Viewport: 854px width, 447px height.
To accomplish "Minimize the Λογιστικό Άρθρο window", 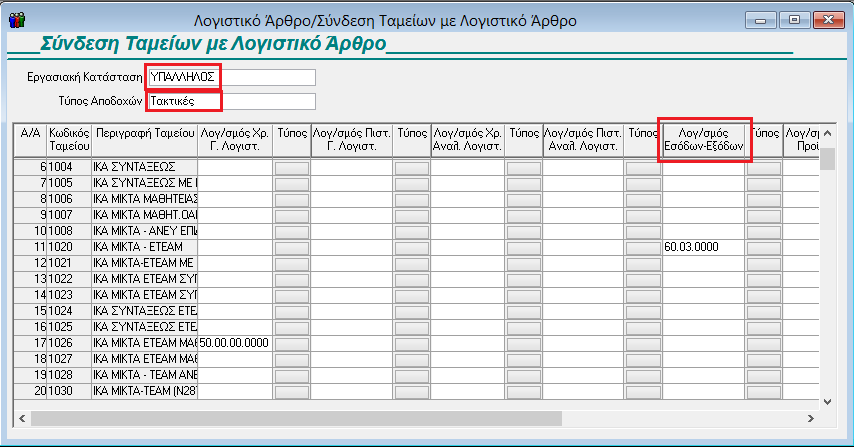I will coord(765,19).
